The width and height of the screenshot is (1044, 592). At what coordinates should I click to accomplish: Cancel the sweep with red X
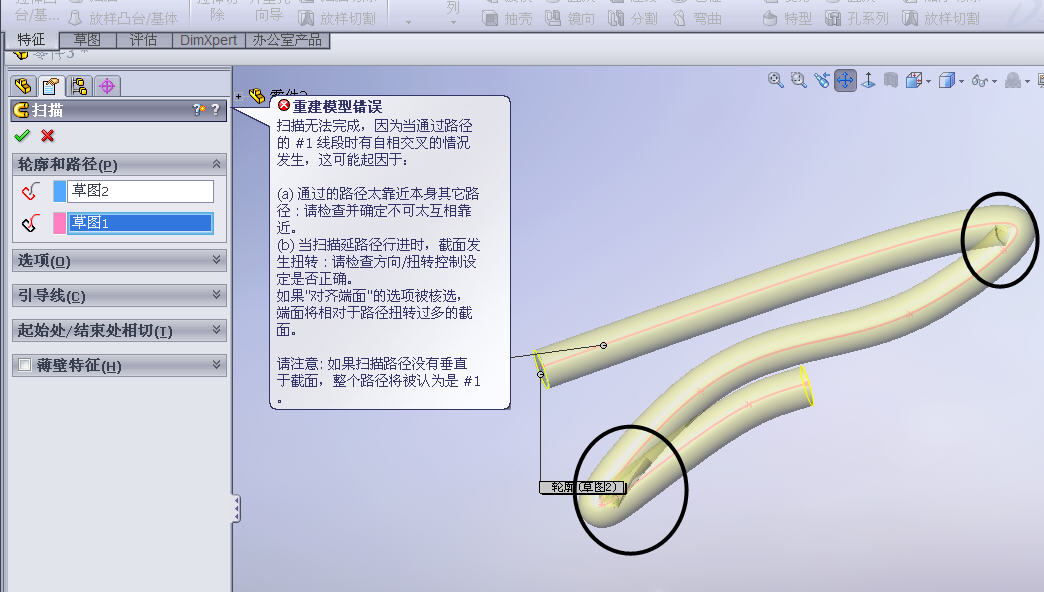(47, 136)
